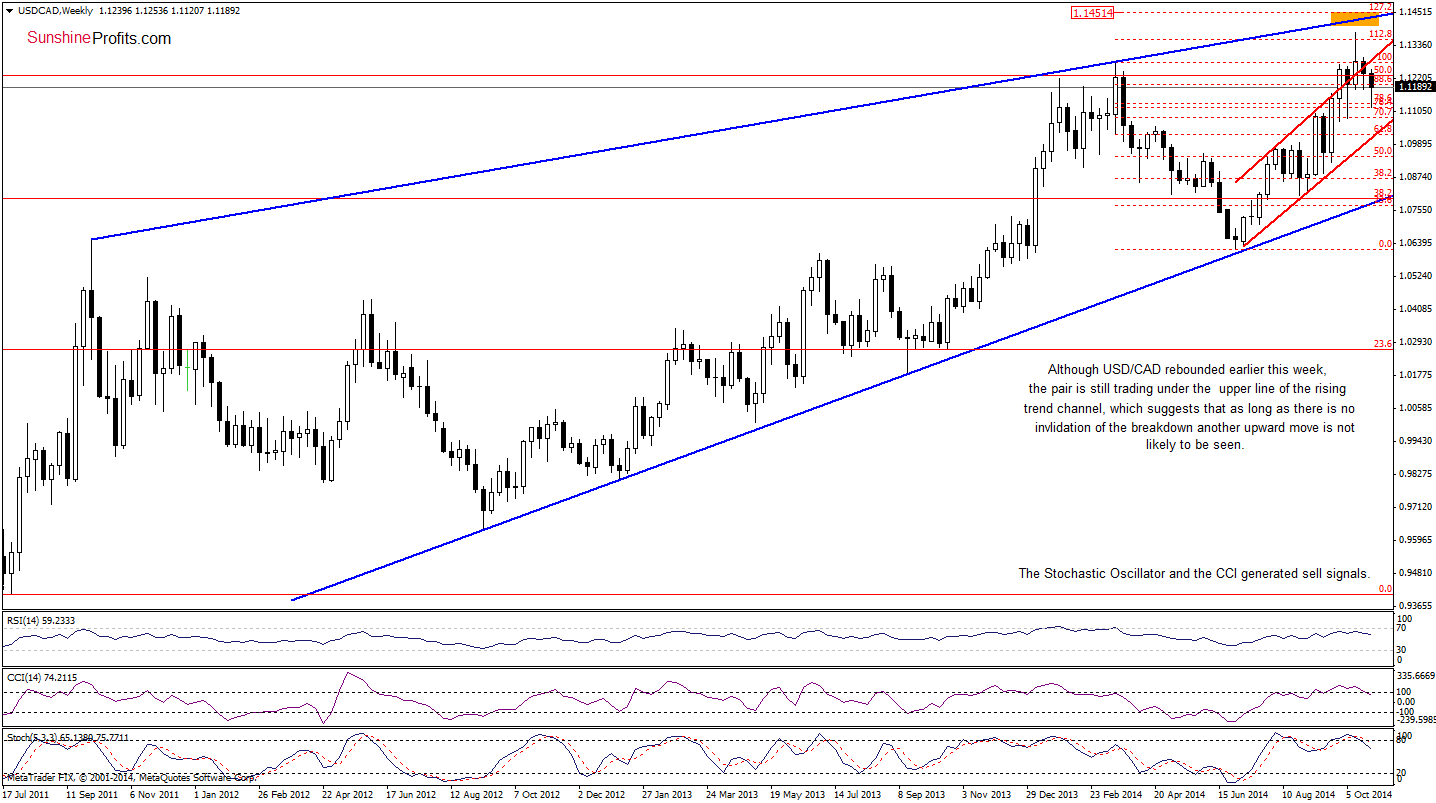1436x803 pixels.
Task: Click the 17 Jun 2012 date label
Action: coord(410,793)
